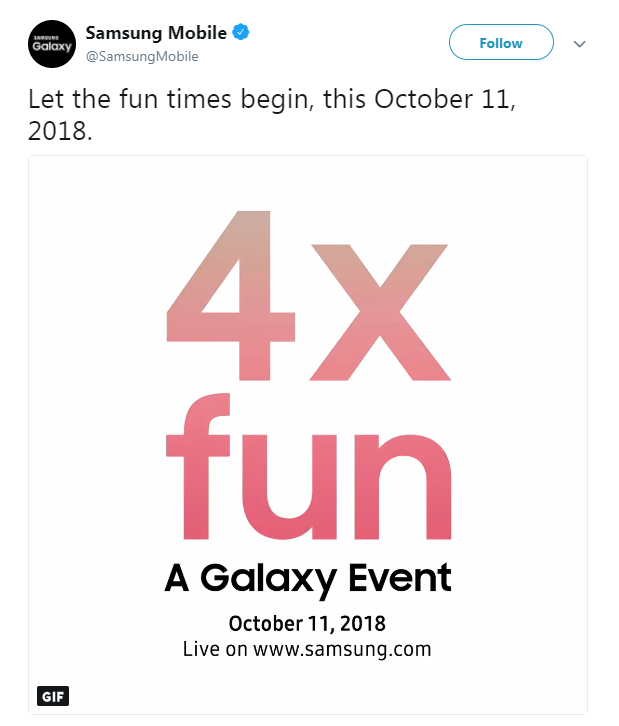Click "2018." at the tweet text's end
619x726 pixels.
pos(60,132)
